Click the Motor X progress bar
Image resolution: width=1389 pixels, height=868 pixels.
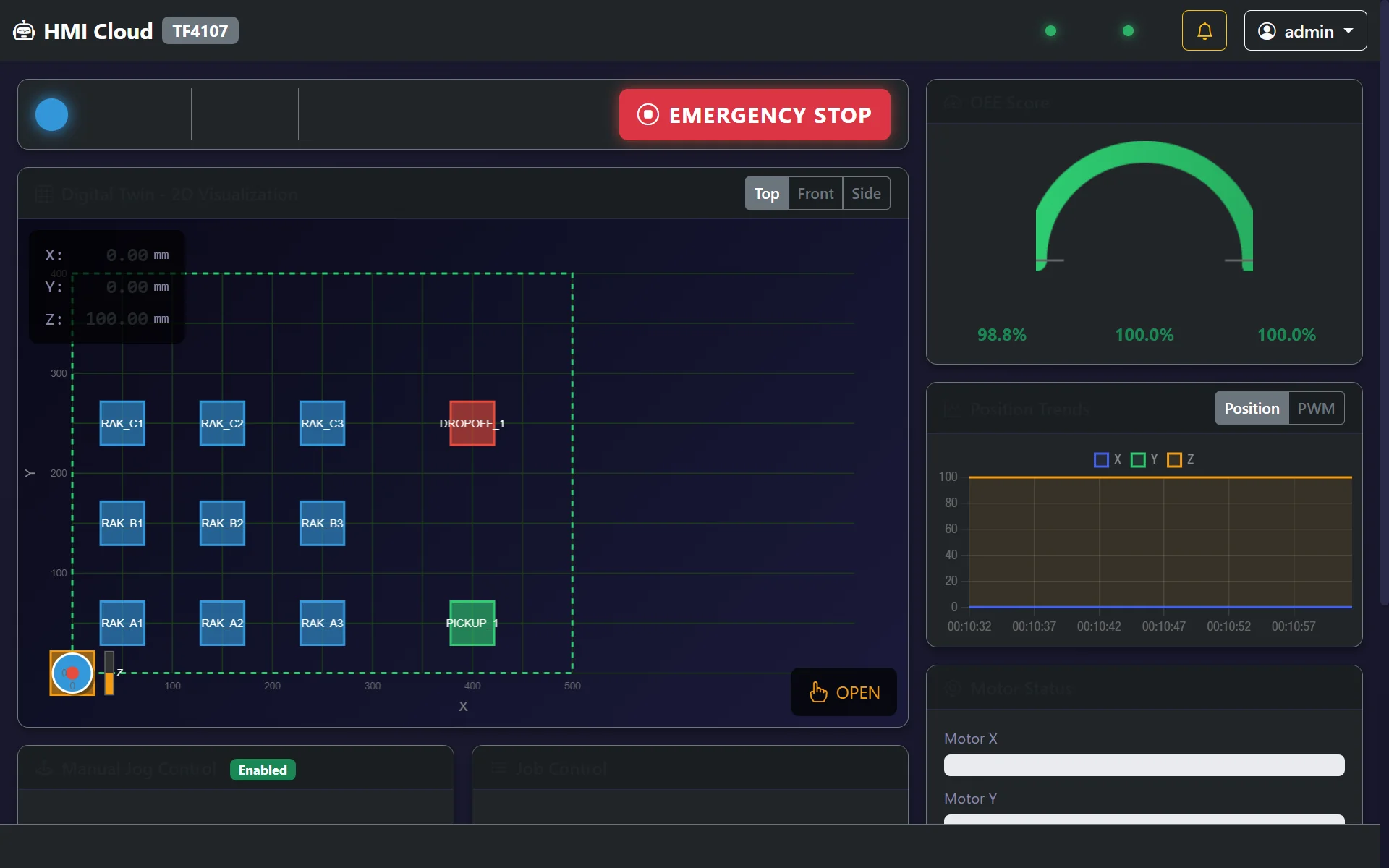[x=1144, y=765]
